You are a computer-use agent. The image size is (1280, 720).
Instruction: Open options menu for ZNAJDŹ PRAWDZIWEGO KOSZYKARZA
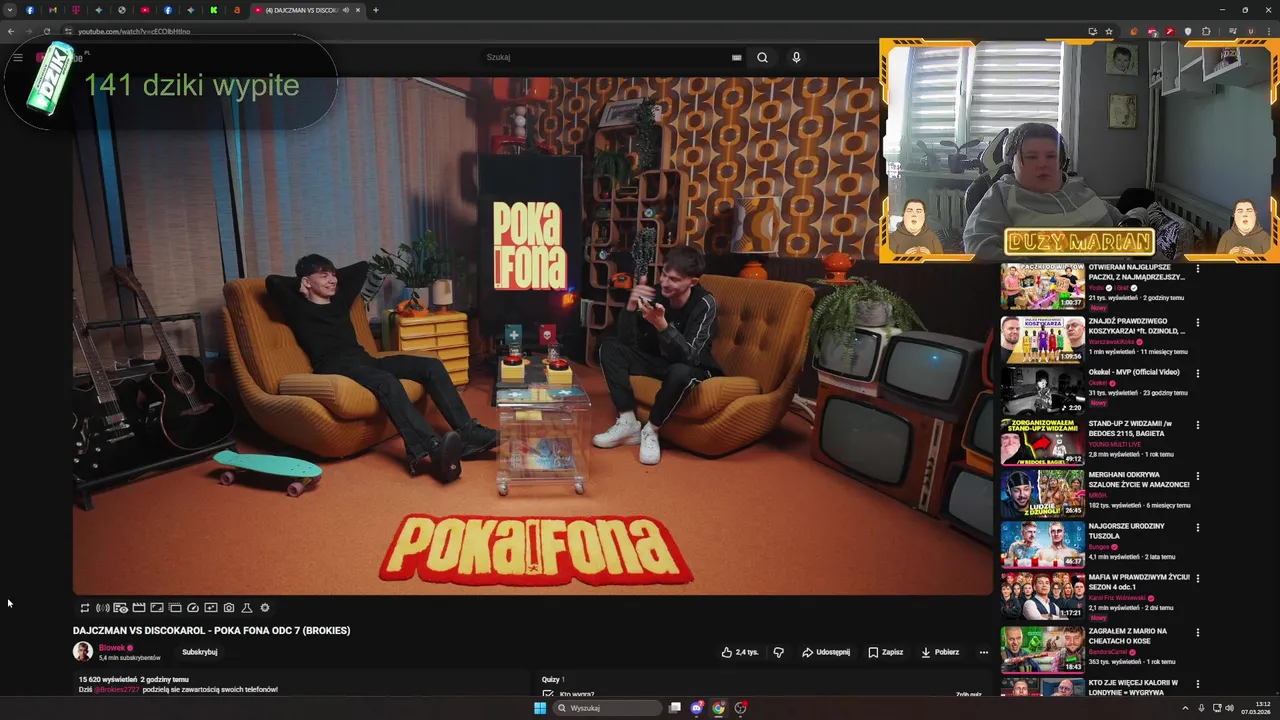(1198, 322)
